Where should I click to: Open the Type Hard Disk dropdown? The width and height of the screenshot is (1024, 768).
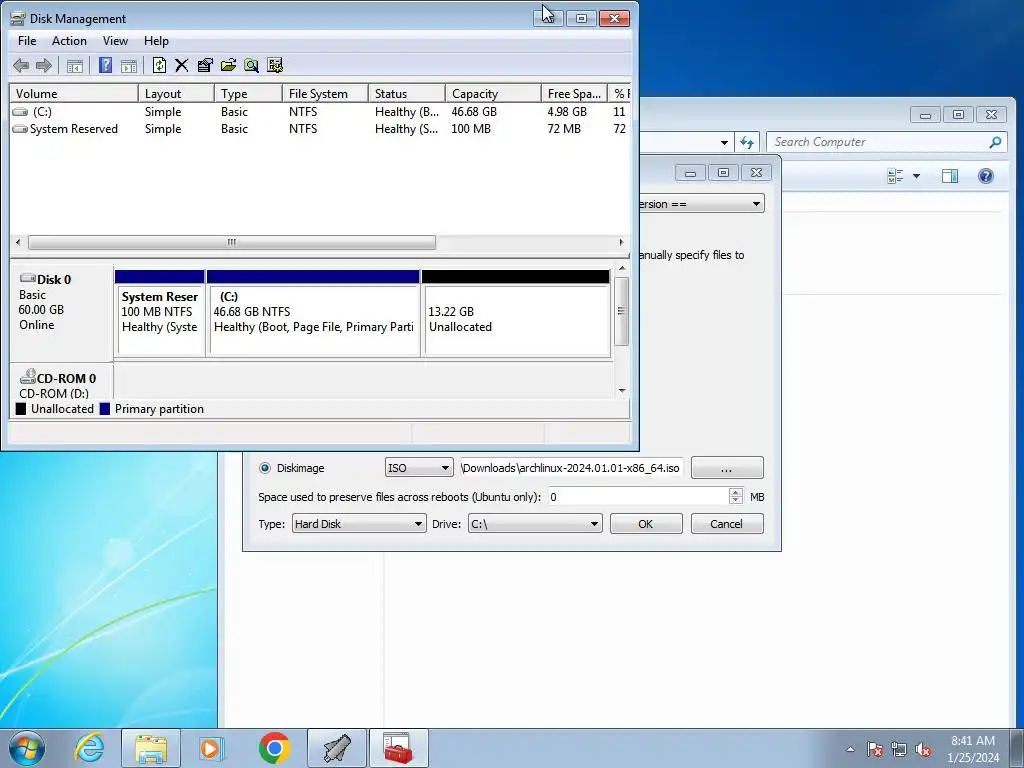(x=359, y=524)
